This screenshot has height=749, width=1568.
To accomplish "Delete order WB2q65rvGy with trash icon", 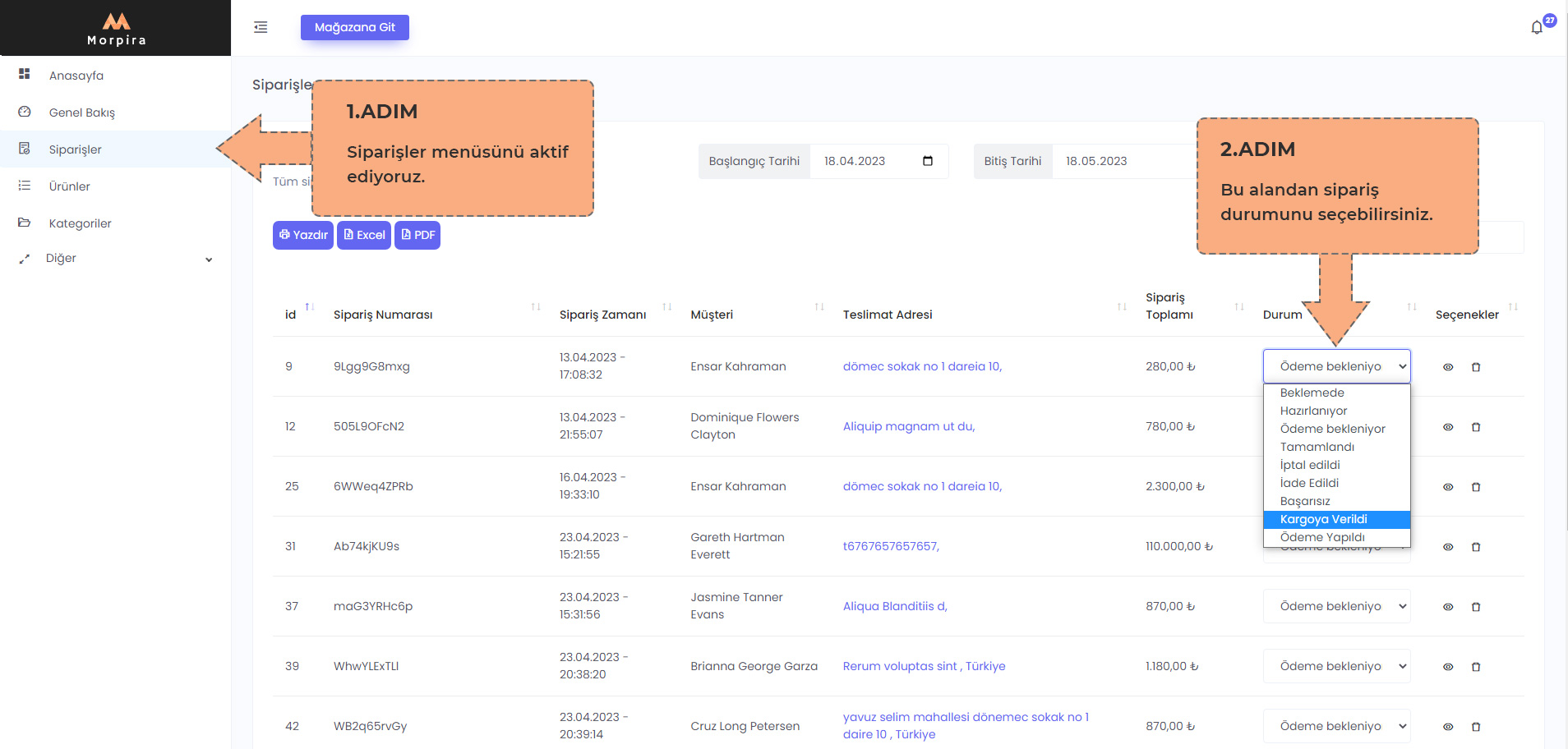I will tap(1476, 727).
